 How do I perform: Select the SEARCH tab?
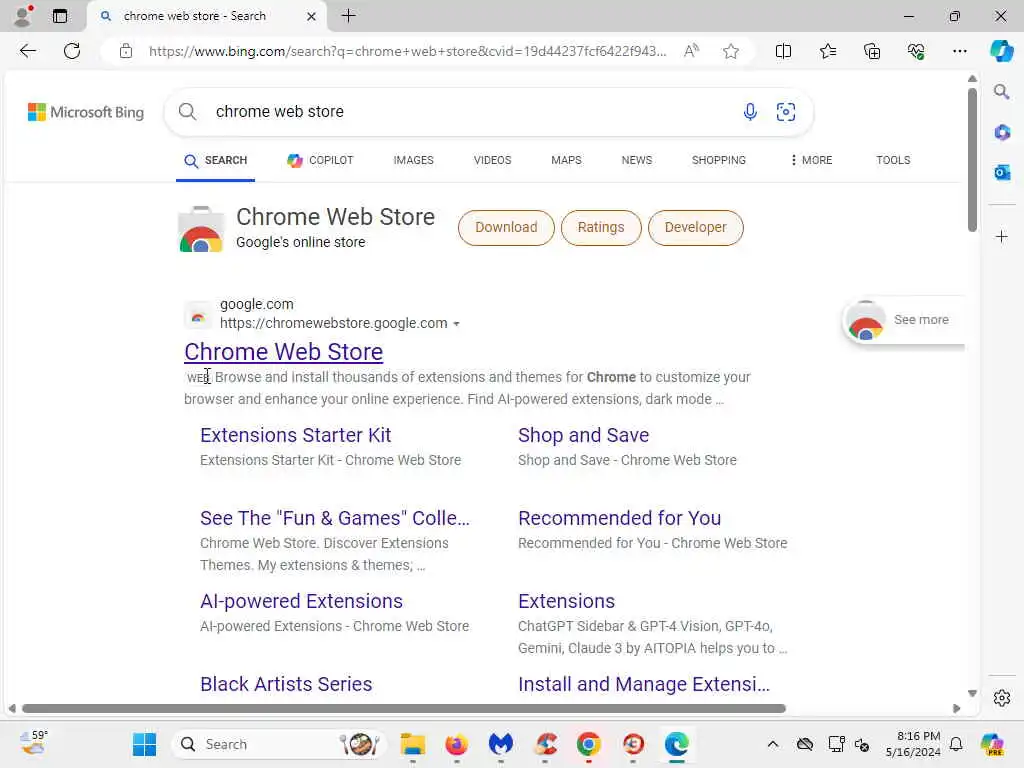(x=216, y=161)
